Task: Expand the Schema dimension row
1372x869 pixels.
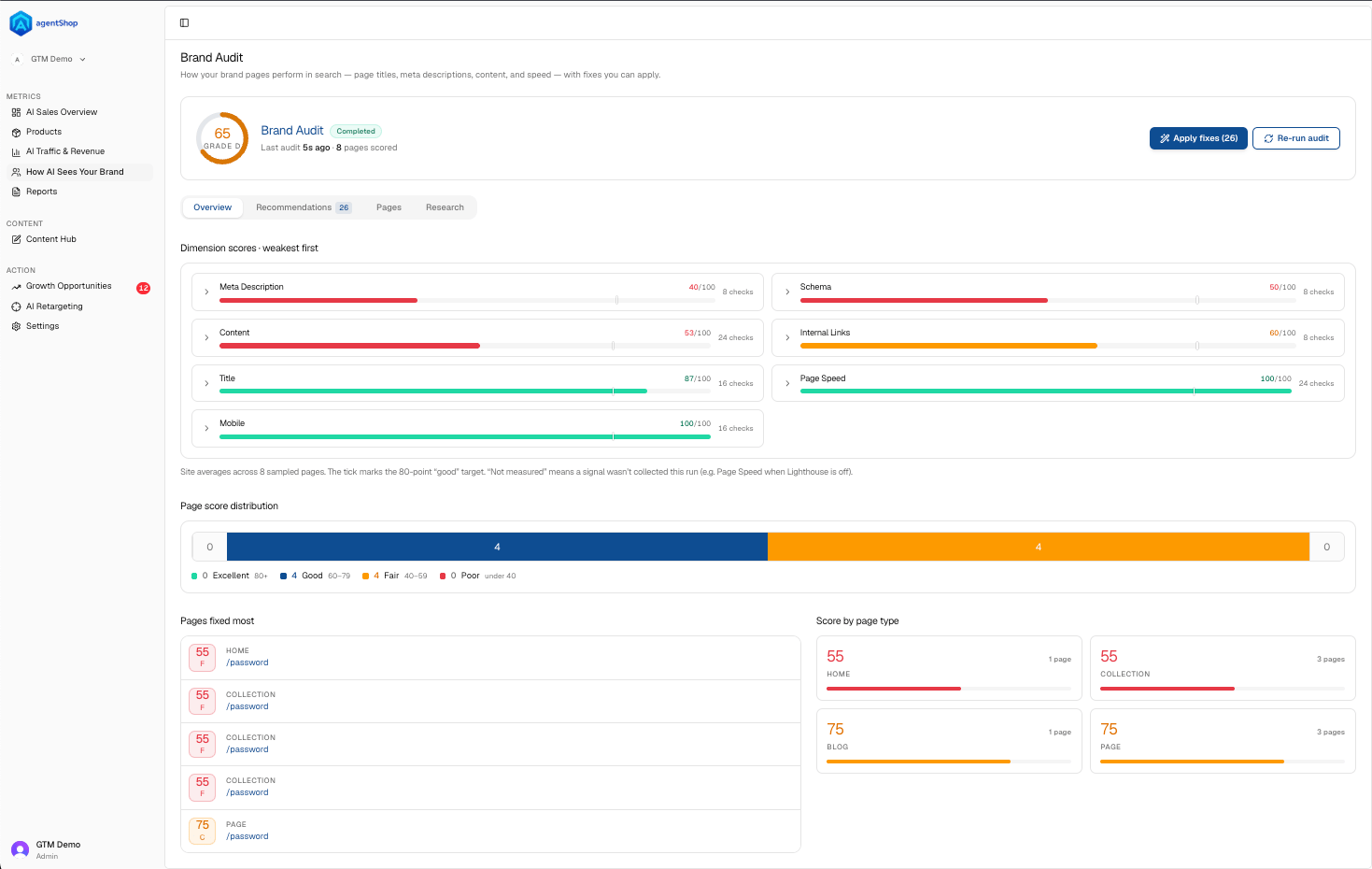Action: coord(1058,292)
